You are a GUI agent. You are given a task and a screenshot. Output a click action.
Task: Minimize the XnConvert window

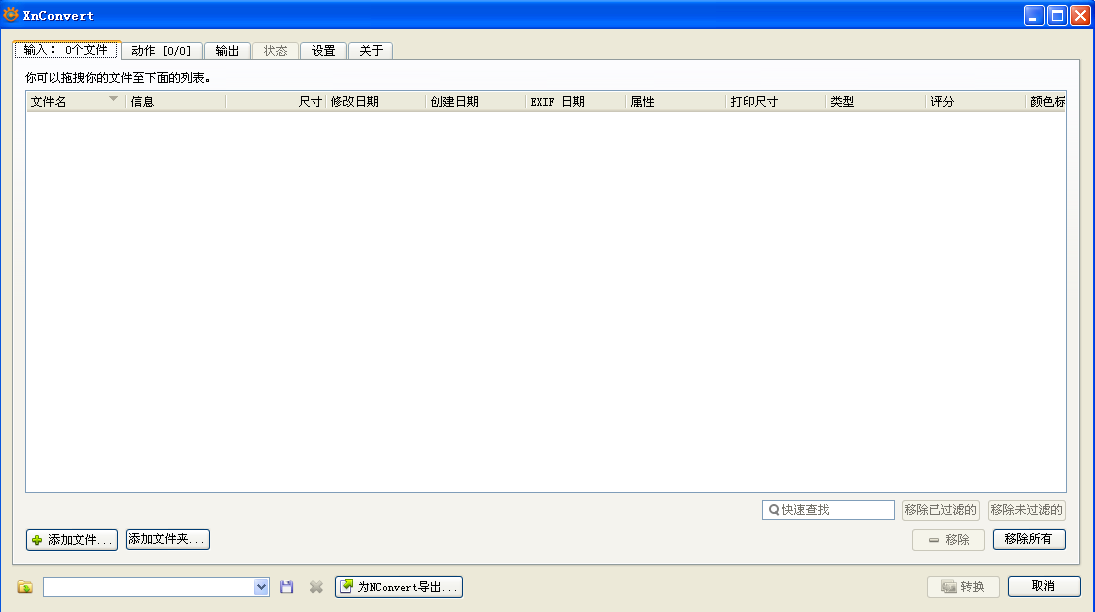click(x=1034, y=15)
